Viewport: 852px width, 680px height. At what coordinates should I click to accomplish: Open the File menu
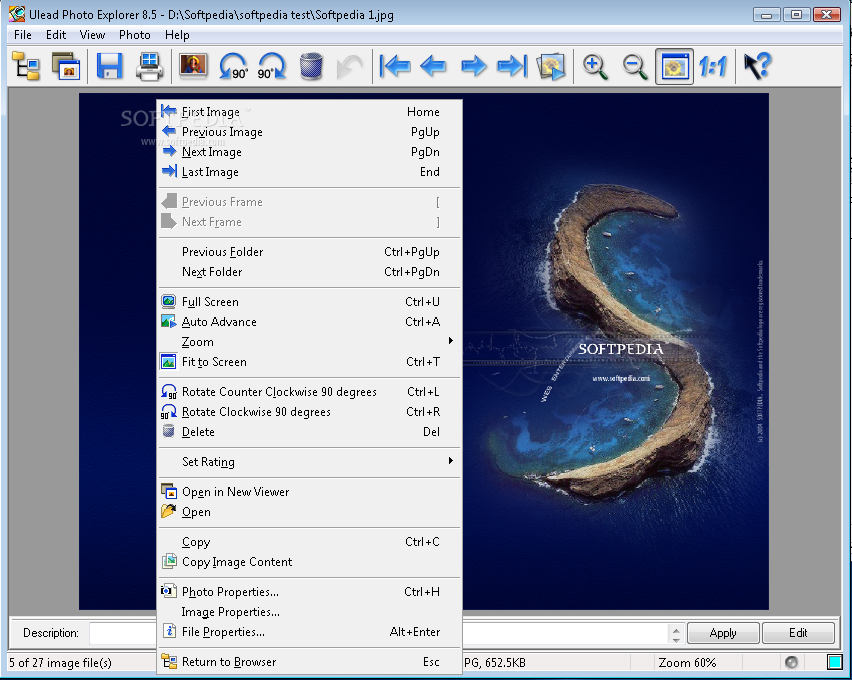[23, 35]
